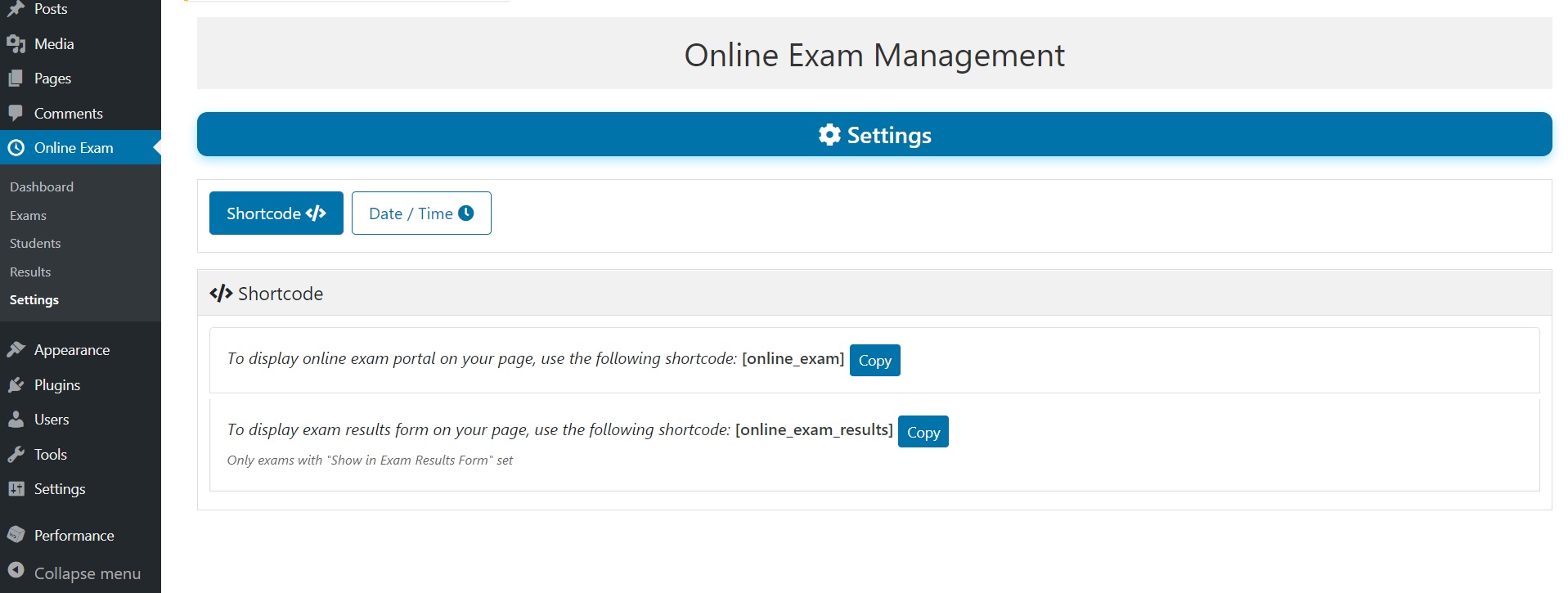The height and width of the screenshot is (593, 1568).
Task: Open the Students submenu item
Action: tap(35, 244)
